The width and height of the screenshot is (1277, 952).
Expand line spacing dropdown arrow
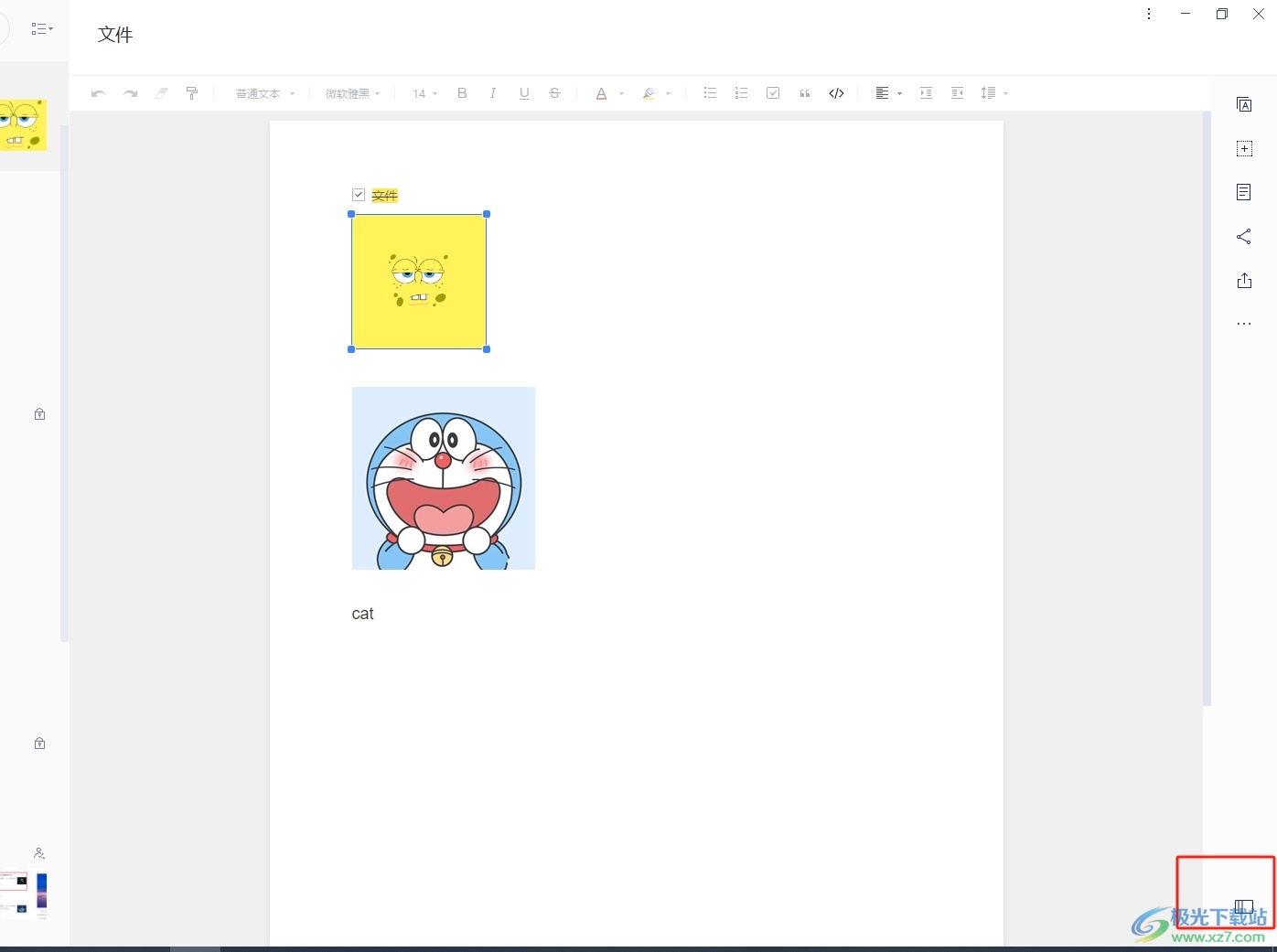(1006, 93)
